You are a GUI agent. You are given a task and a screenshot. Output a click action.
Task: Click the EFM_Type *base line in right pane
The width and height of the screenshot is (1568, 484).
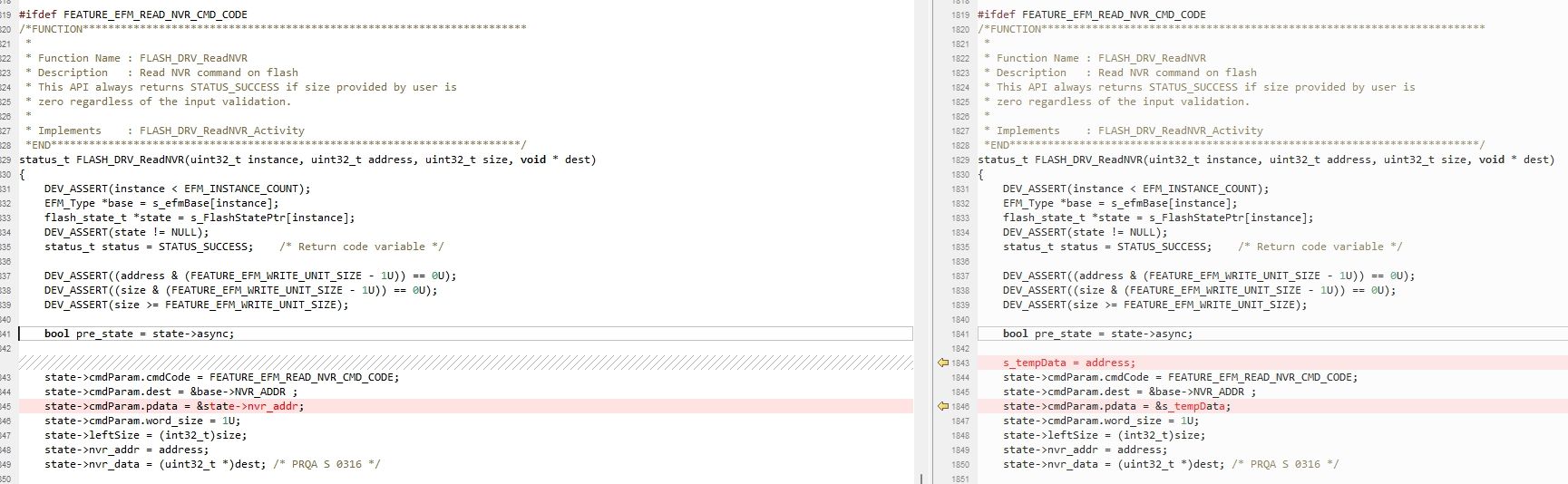[1118, 203]
